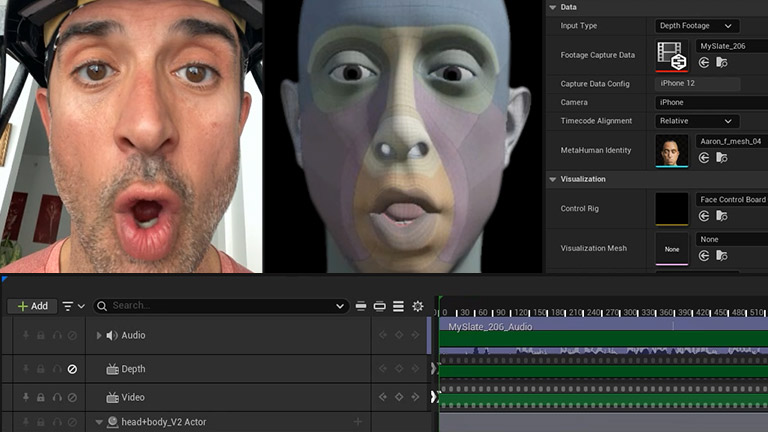Lock the Video track
Viewport: 768px width, 432px height.
(x=40, y=397)
